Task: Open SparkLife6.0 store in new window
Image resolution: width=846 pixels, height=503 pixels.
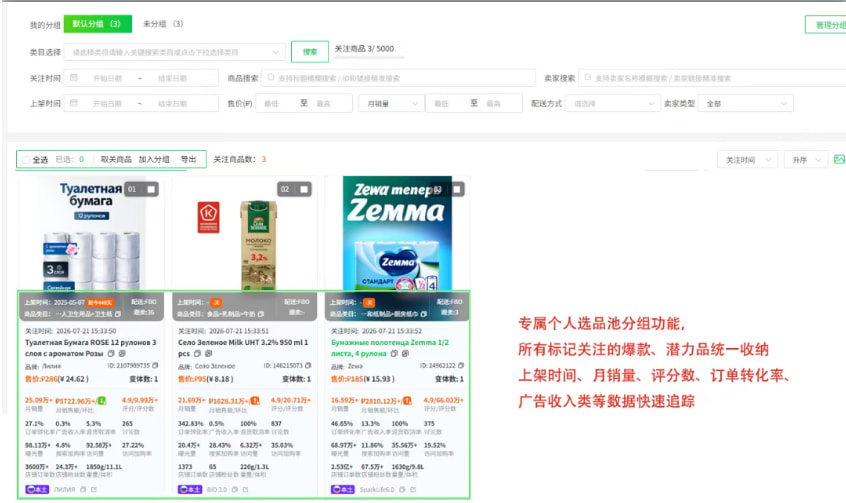Action: [x=413, y=490]
